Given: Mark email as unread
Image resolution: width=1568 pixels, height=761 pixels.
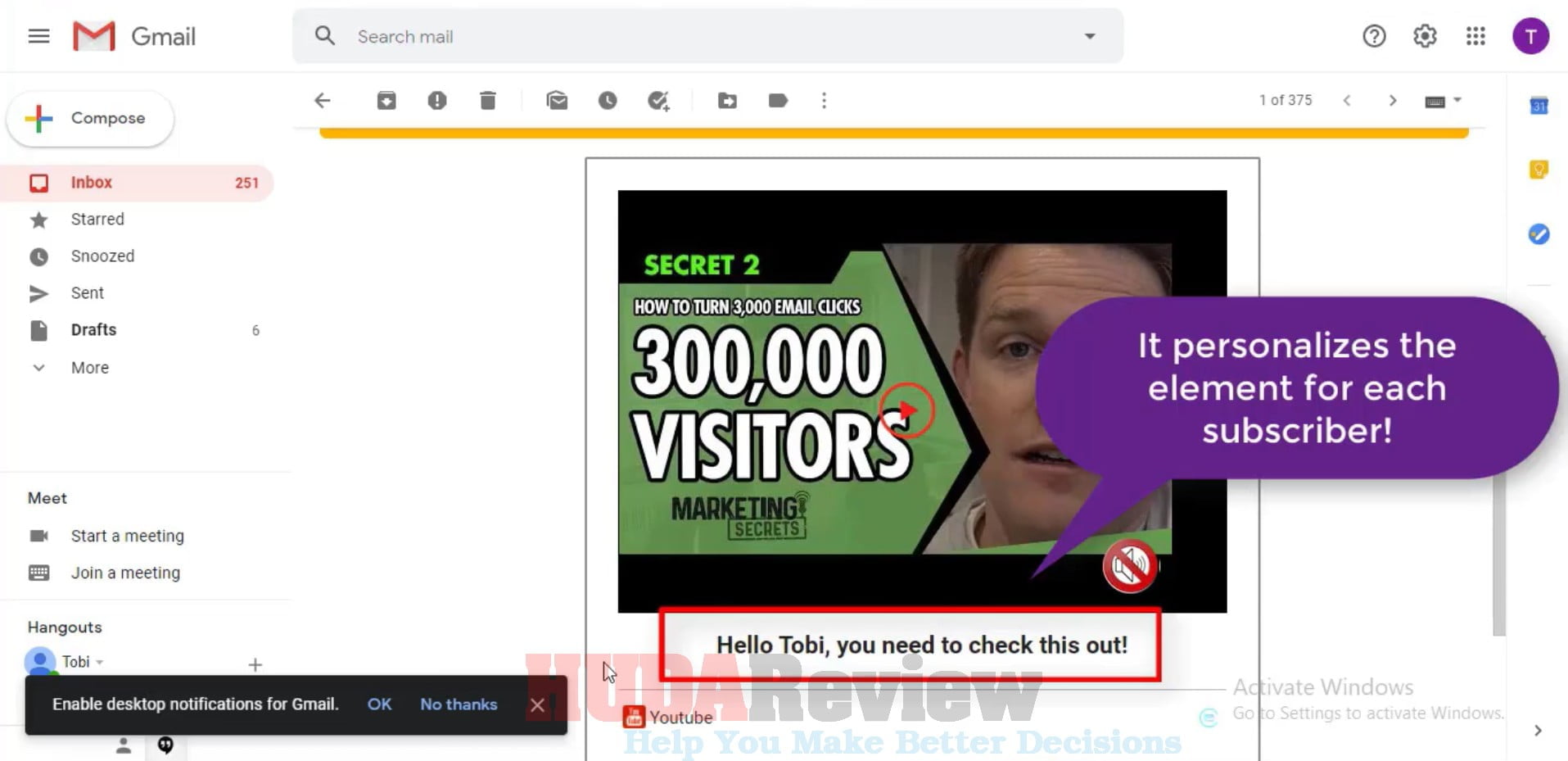Looking at the screenshot, I should [557, 100].
